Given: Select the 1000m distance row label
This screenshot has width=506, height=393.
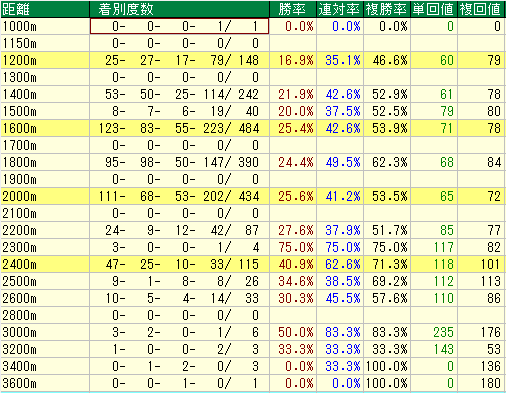Looking at the screenshot, I should click(x=19, y=26).
